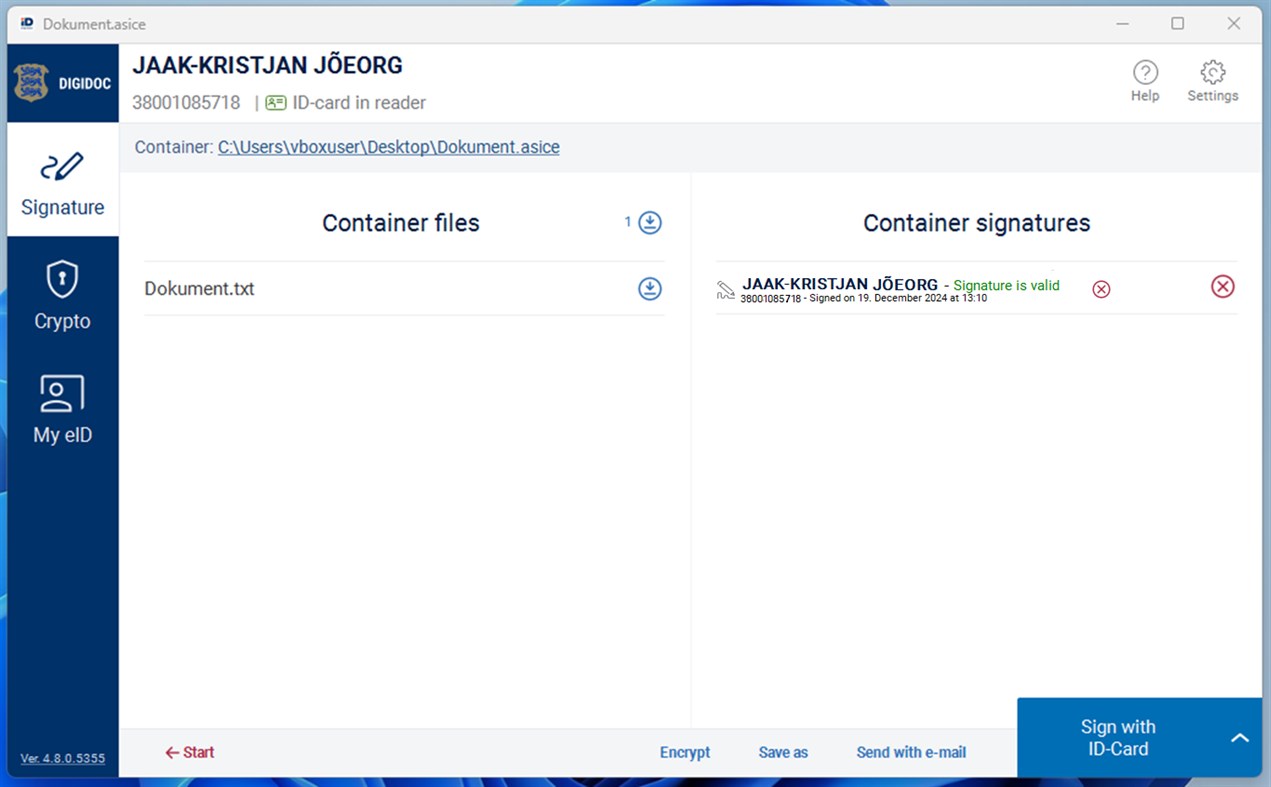Screen dimensions: 1271x787
Task: Maximize the Dokument.asice window
Action: pos(1178,23)
